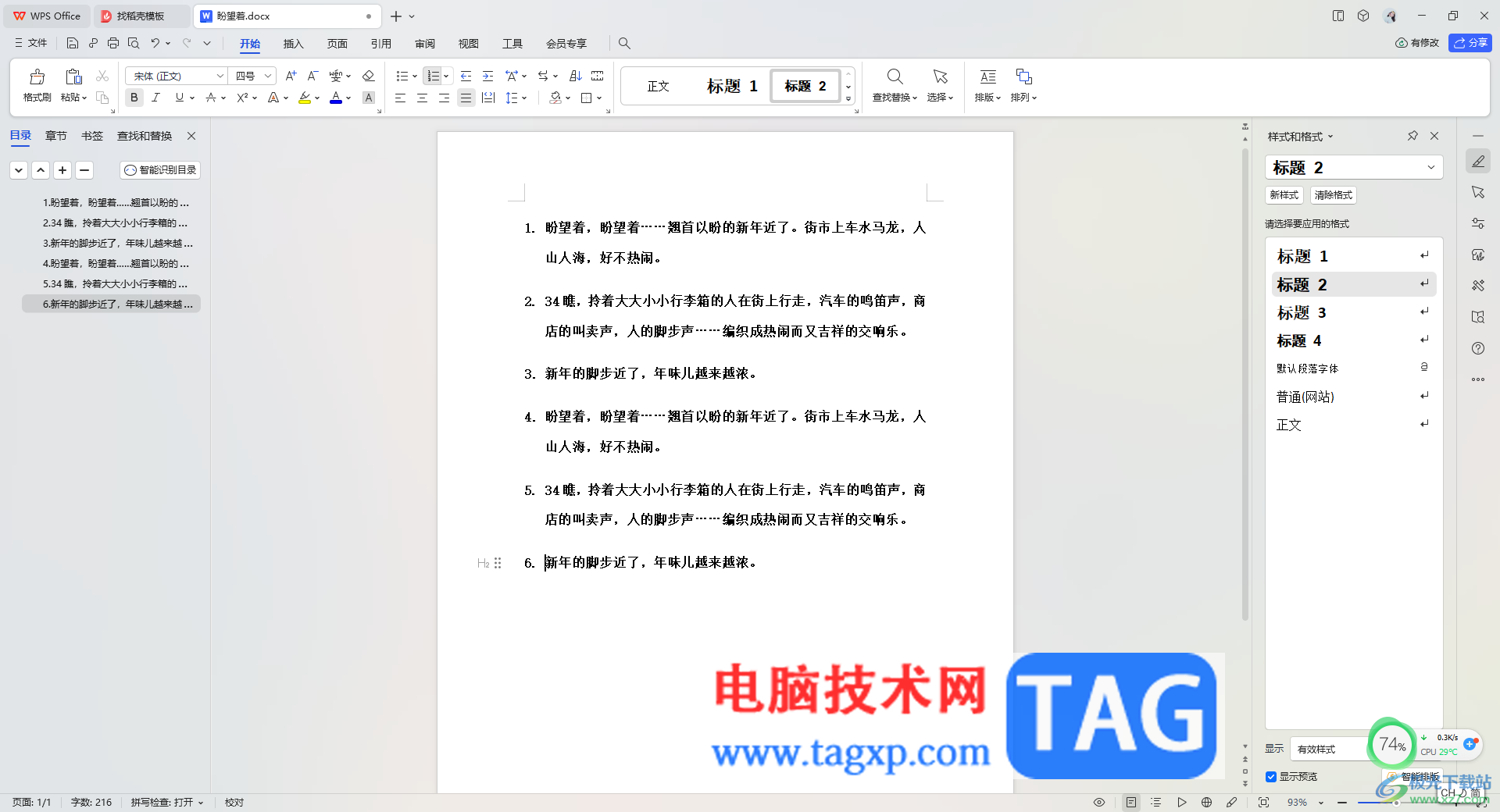The width and height of the screenshot is (1500, 812).
Task: Click the 清除格式 button
Action: click(x=1333, y=194)
